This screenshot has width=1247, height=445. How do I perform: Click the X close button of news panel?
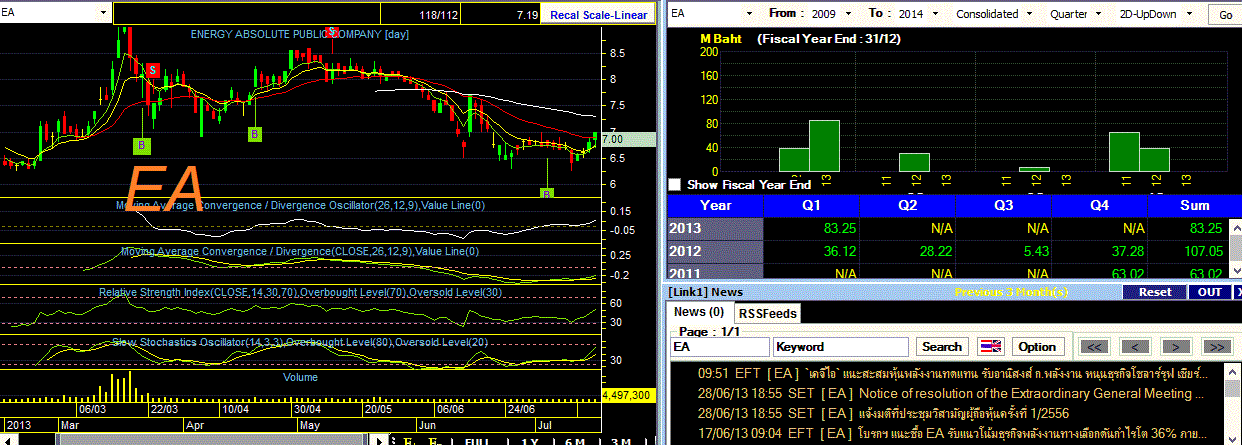tap(1236, 292)
